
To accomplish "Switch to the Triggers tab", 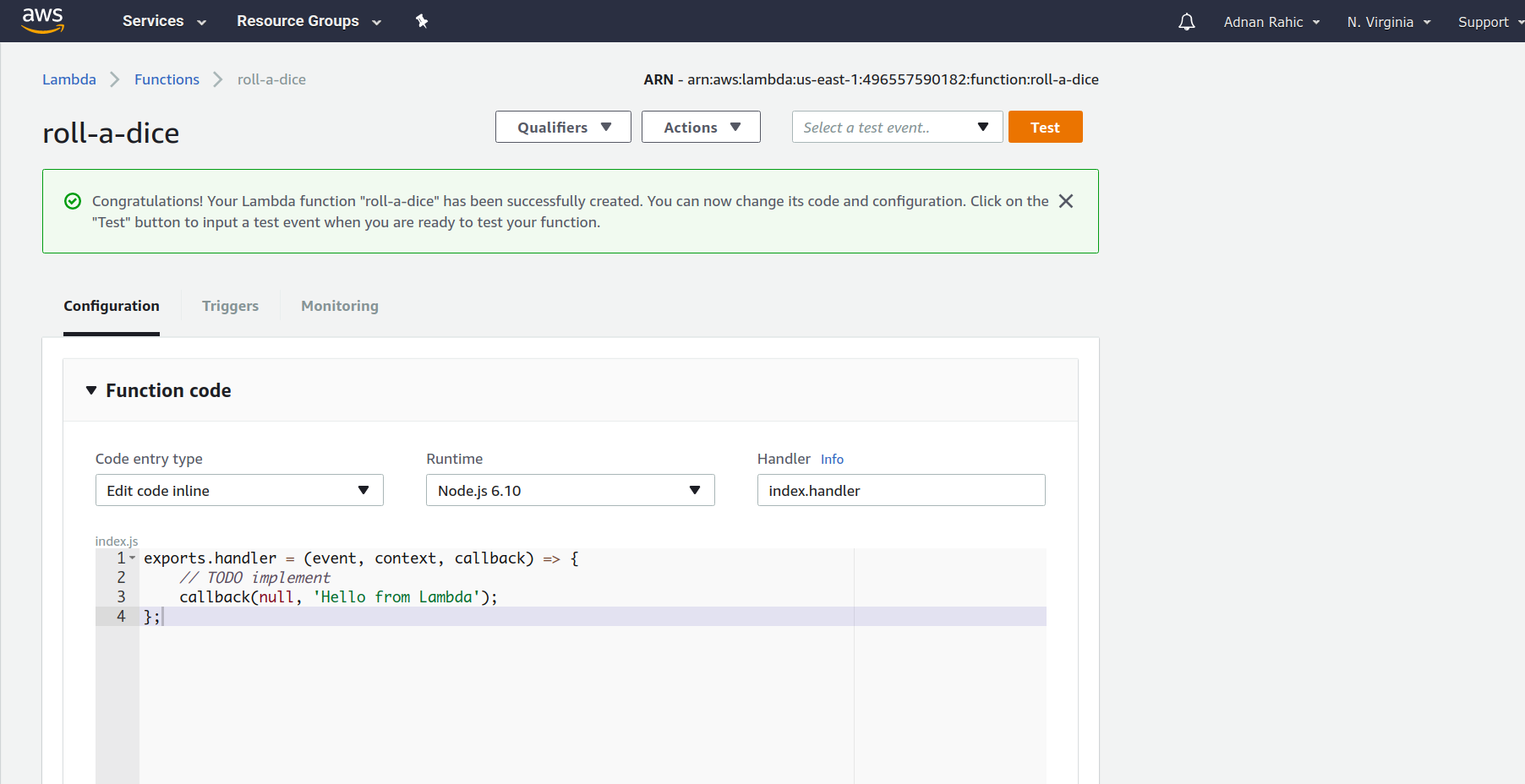I will [x=230, y=306].
